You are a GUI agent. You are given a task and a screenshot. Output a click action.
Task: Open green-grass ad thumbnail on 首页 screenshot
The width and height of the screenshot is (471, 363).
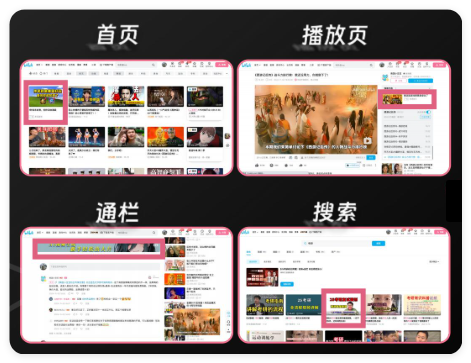(46, 96)
